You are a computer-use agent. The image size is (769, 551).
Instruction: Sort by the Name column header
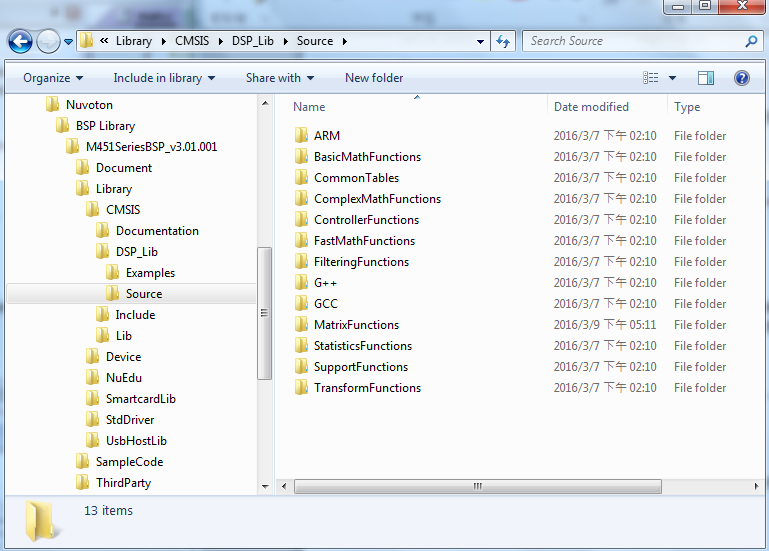coord(309,107)
